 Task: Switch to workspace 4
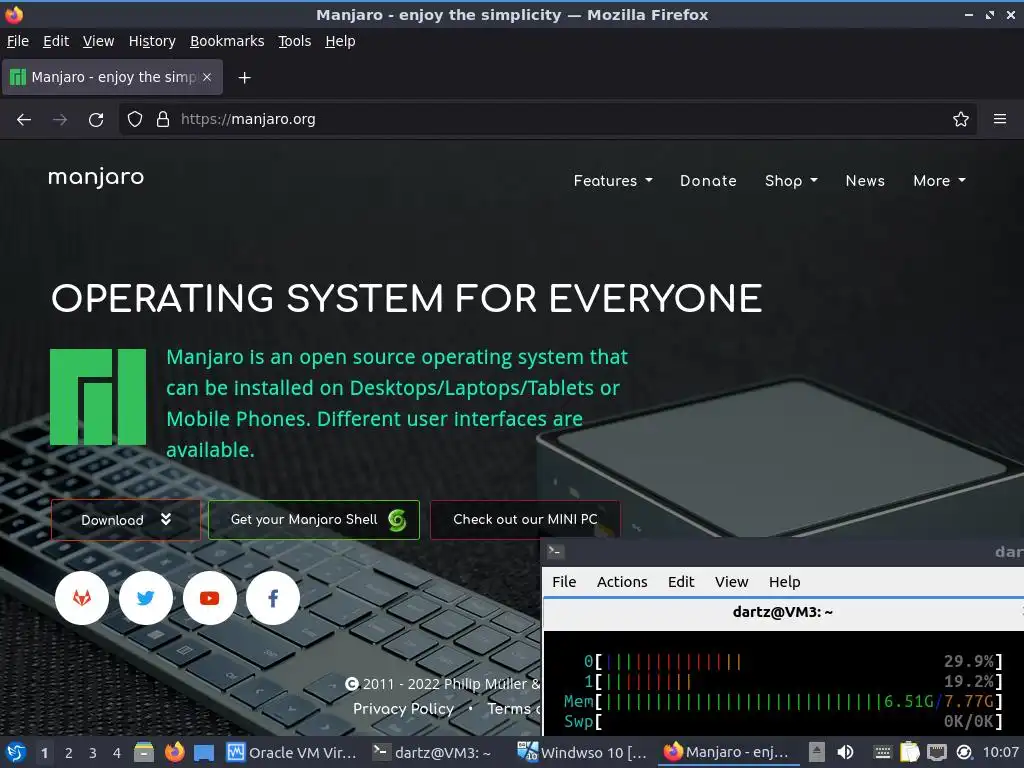[117, 753]
